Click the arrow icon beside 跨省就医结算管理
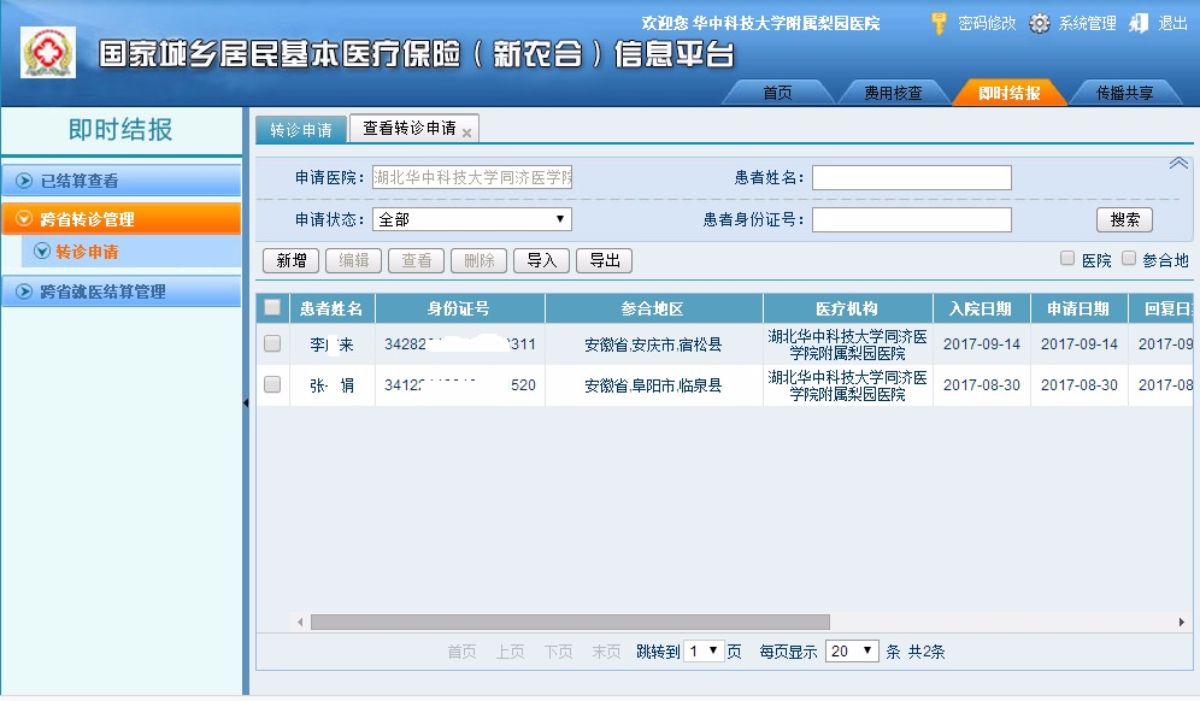Screen dimensions: 1200x701 pos(22,292)
